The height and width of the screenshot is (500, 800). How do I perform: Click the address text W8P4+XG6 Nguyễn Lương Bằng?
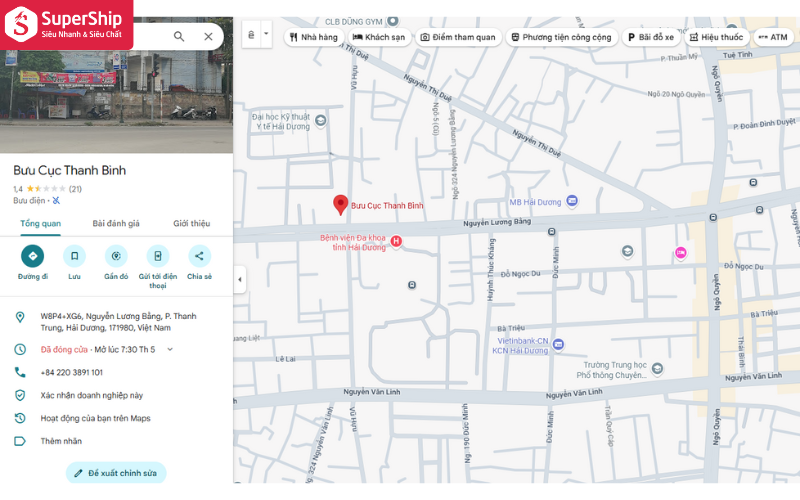[118, 322]
